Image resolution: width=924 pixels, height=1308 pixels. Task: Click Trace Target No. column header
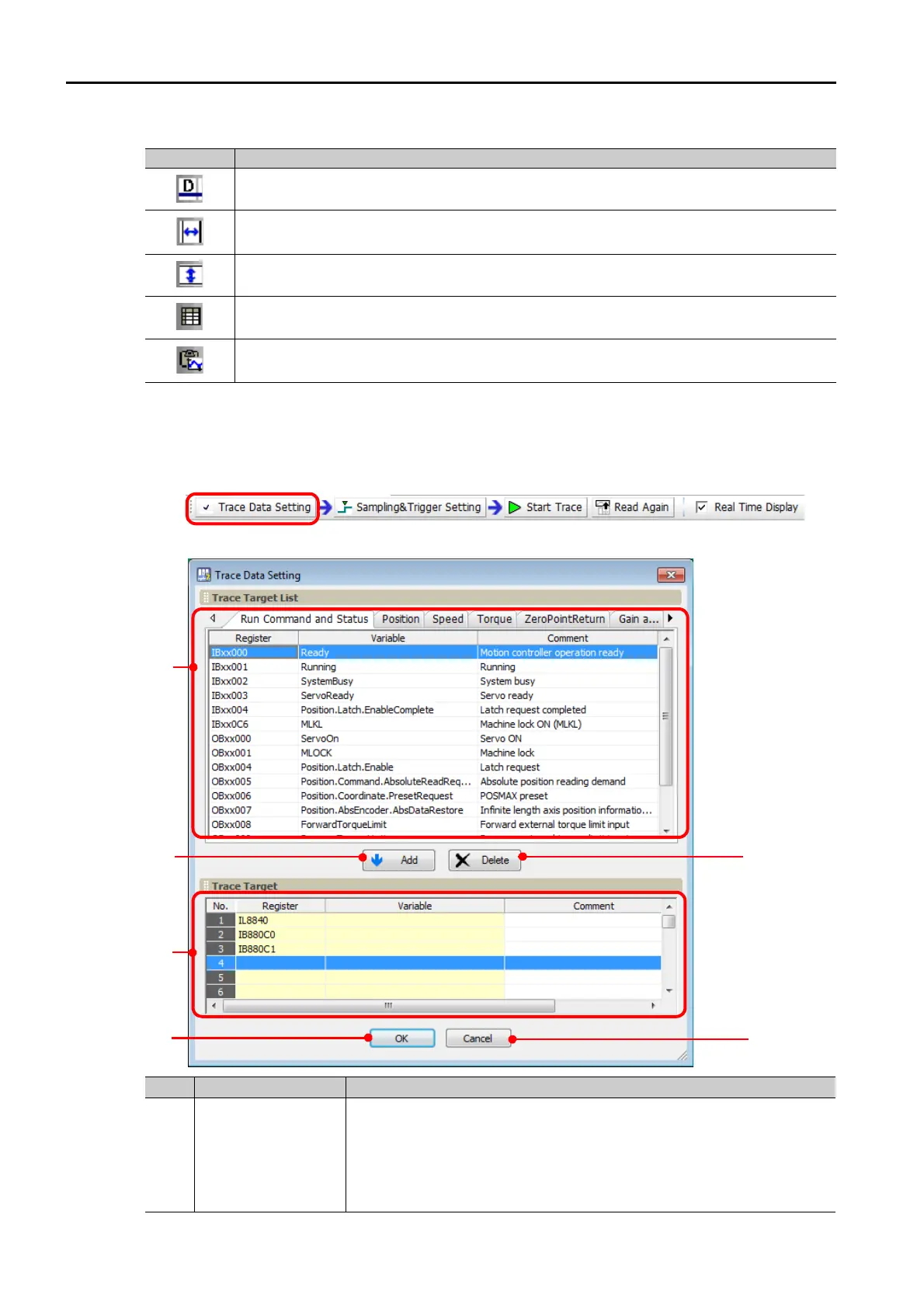[x=221, y=906]
